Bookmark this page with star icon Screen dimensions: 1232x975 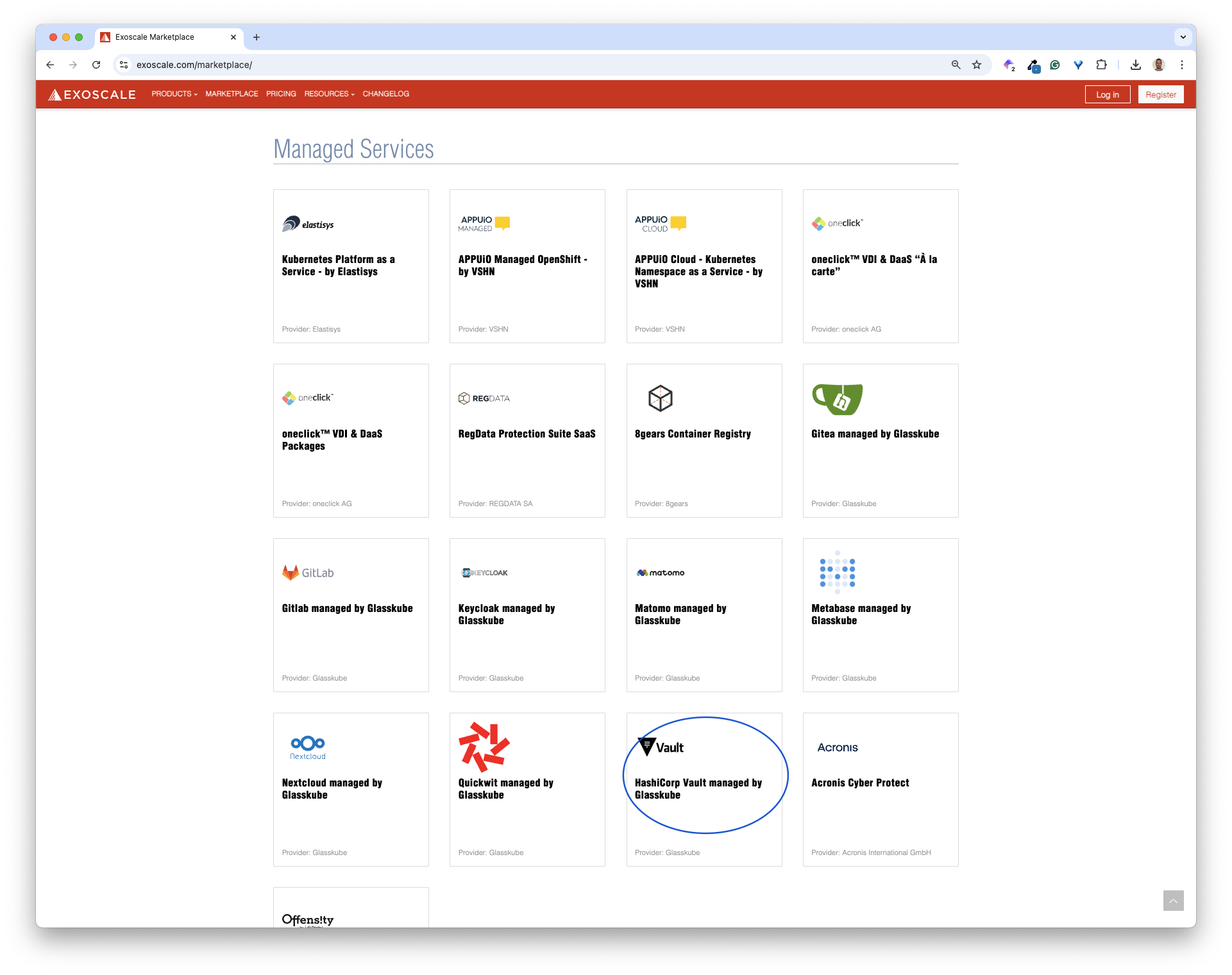click(x=976, y=65)
